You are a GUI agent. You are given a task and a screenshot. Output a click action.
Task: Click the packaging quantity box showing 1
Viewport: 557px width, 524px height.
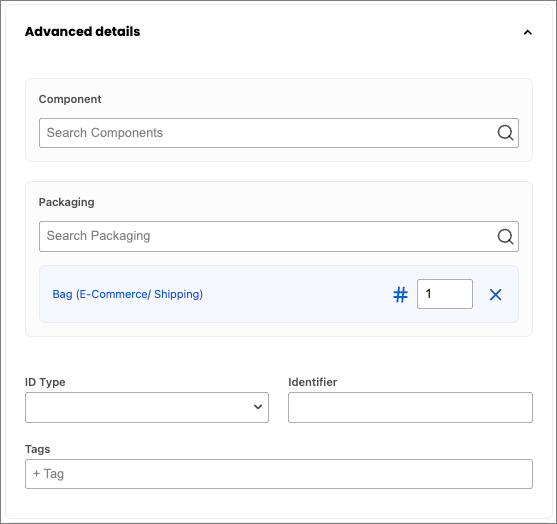[445, 294]
